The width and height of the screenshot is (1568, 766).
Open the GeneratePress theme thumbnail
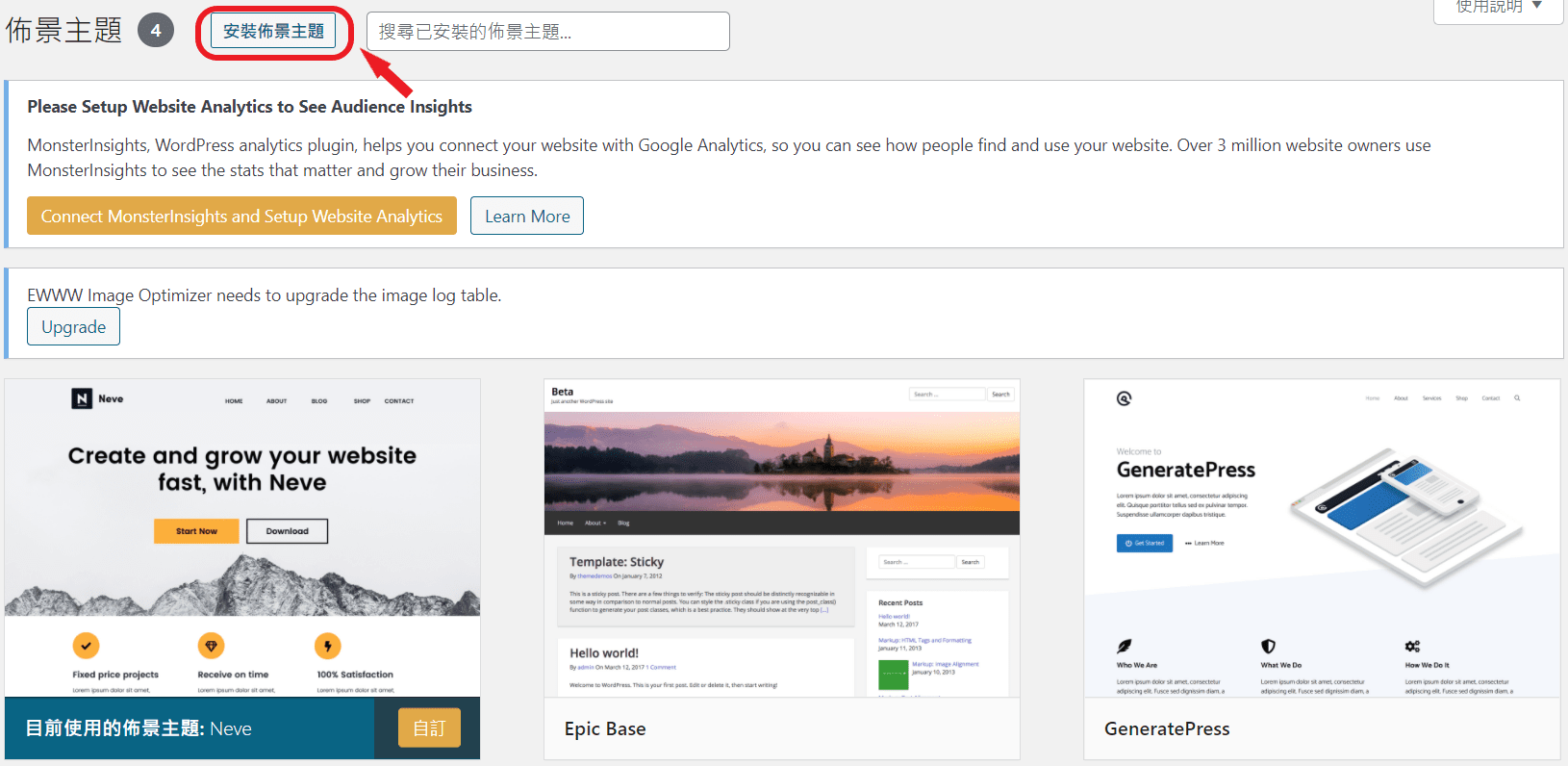pyautogui.click(x=1322, y=538)
